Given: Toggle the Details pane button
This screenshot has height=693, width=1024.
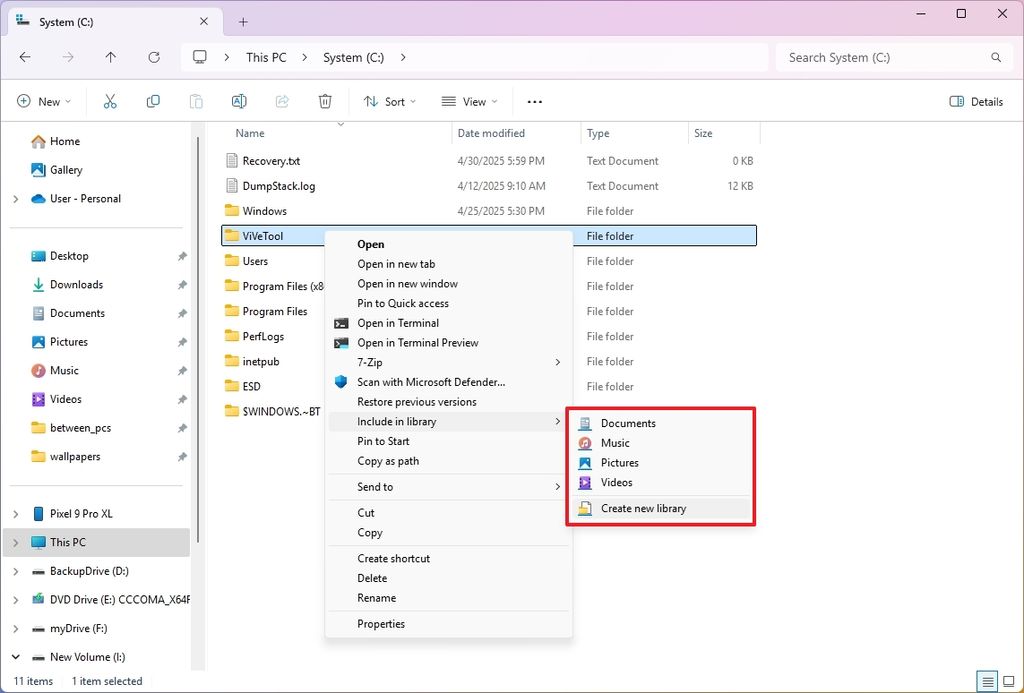Looking at the screenshot, I should (976, 101).
